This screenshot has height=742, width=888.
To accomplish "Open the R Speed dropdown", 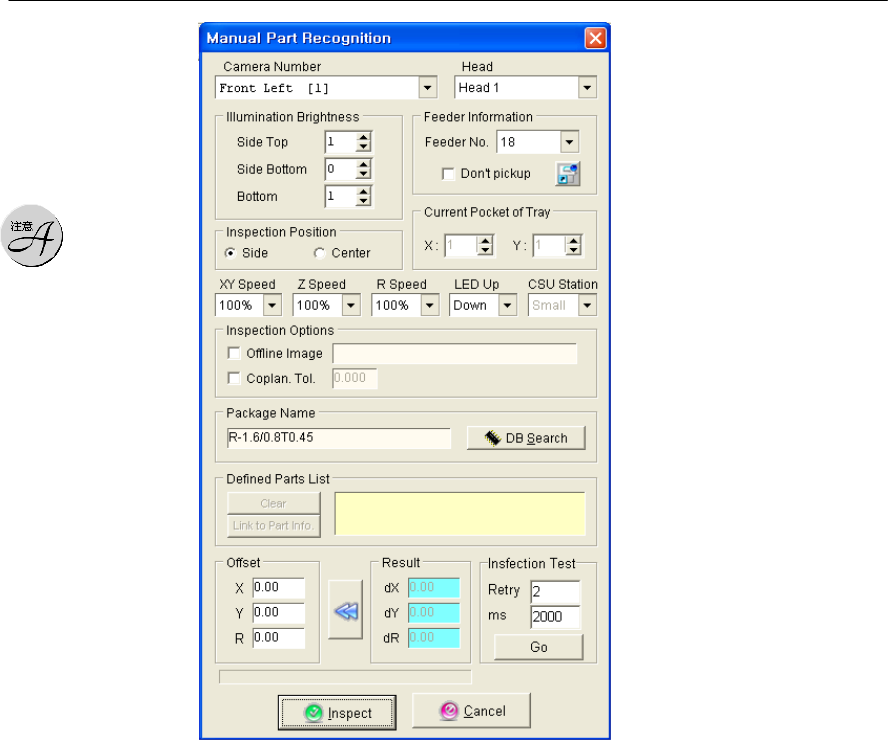I will [430, 305].
